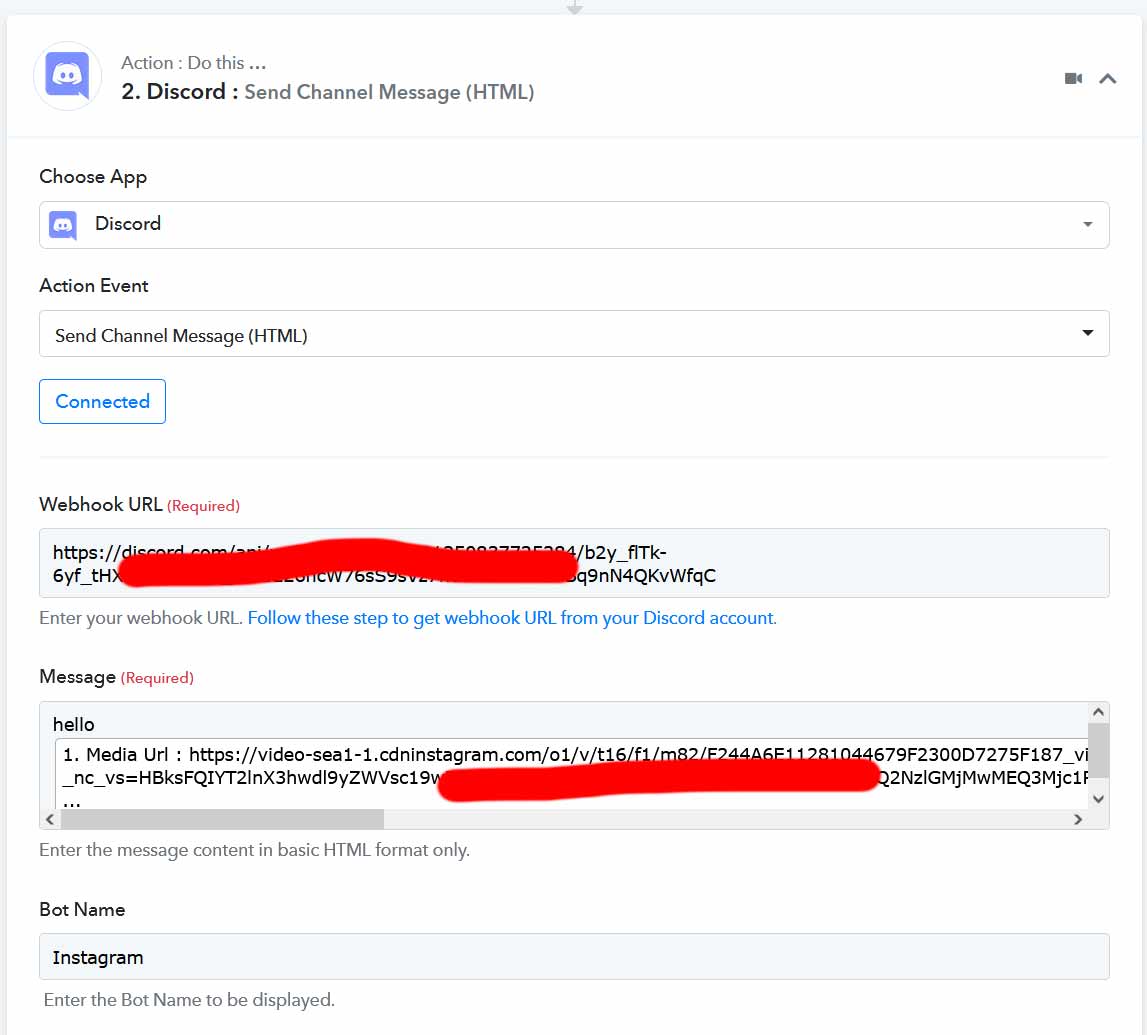Click the message horizontal scroll left arrow
The image size is (1147, 1035).
(50, 819)
